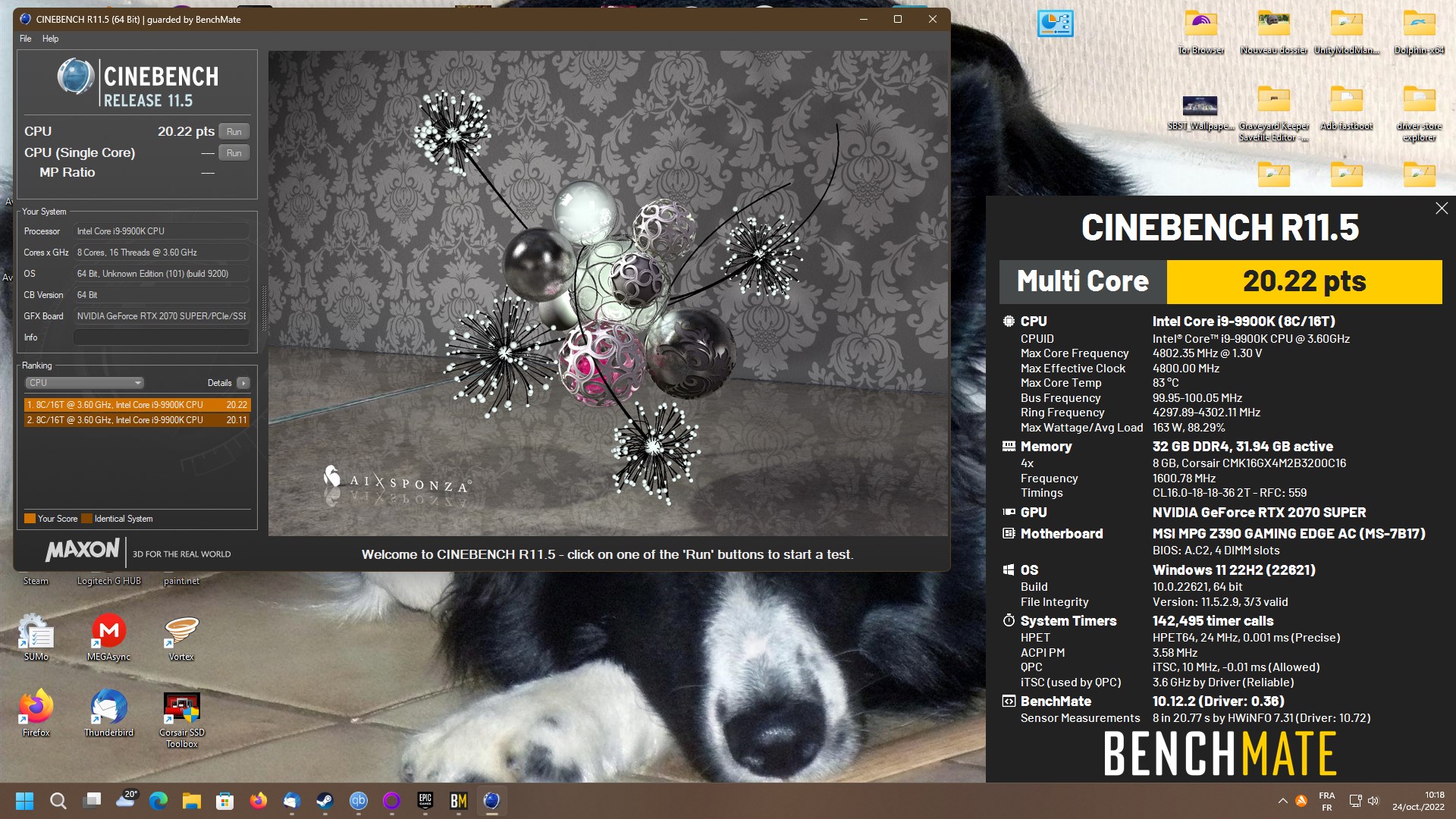Open the CPU ranking dropdown
1456x819 pixels.
[84, 383]
